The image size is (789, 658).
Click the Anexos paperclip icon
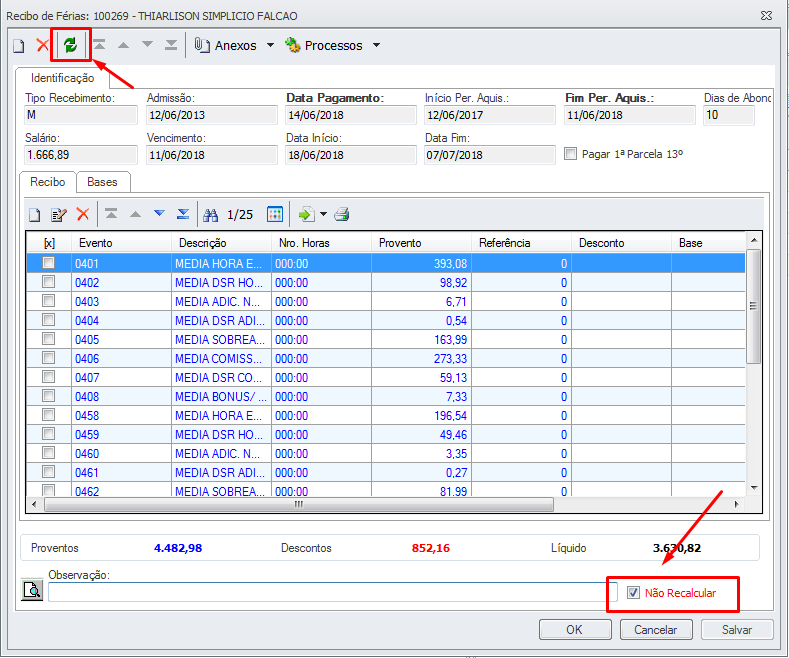point(202,45)
